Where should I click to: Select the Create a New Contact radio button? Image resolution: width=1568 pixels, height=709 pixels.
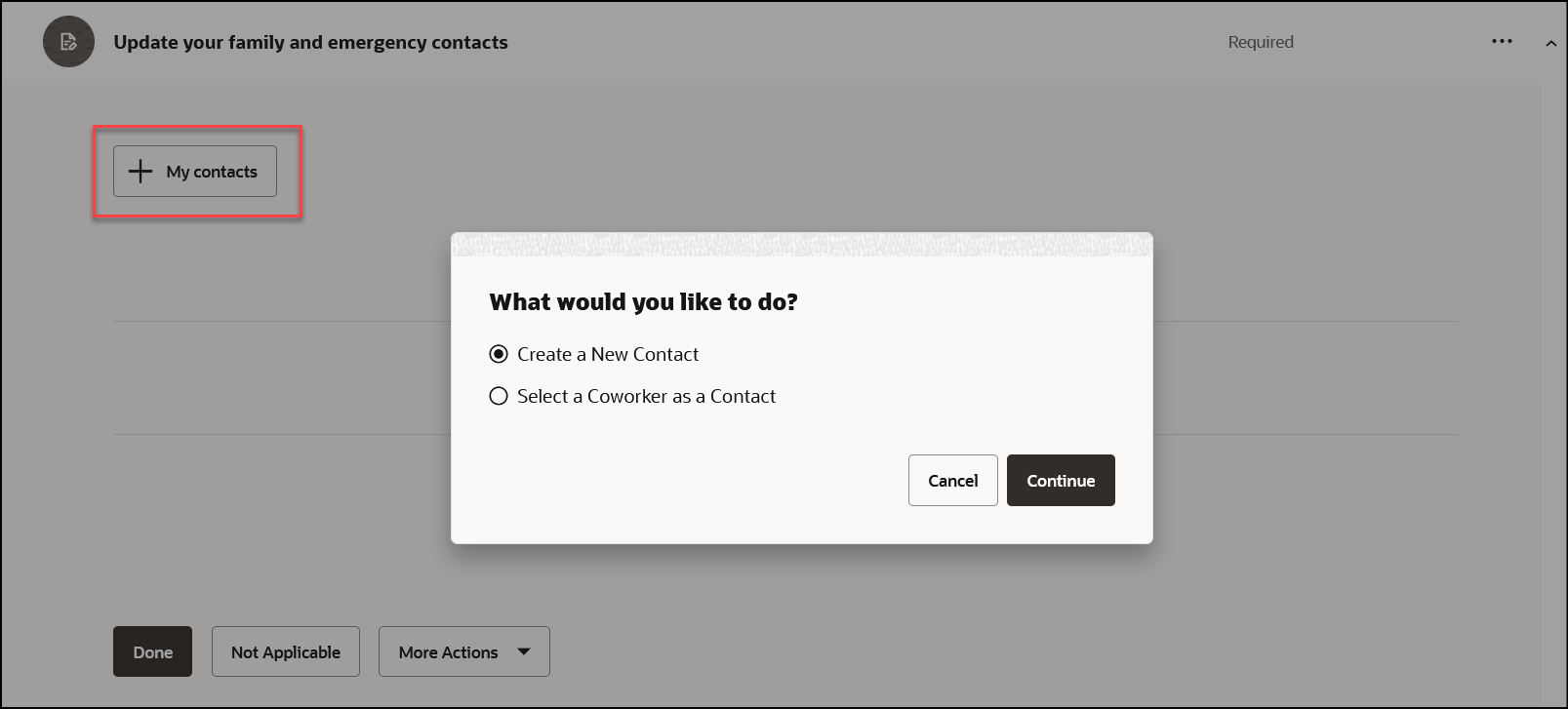pos(499,354)
